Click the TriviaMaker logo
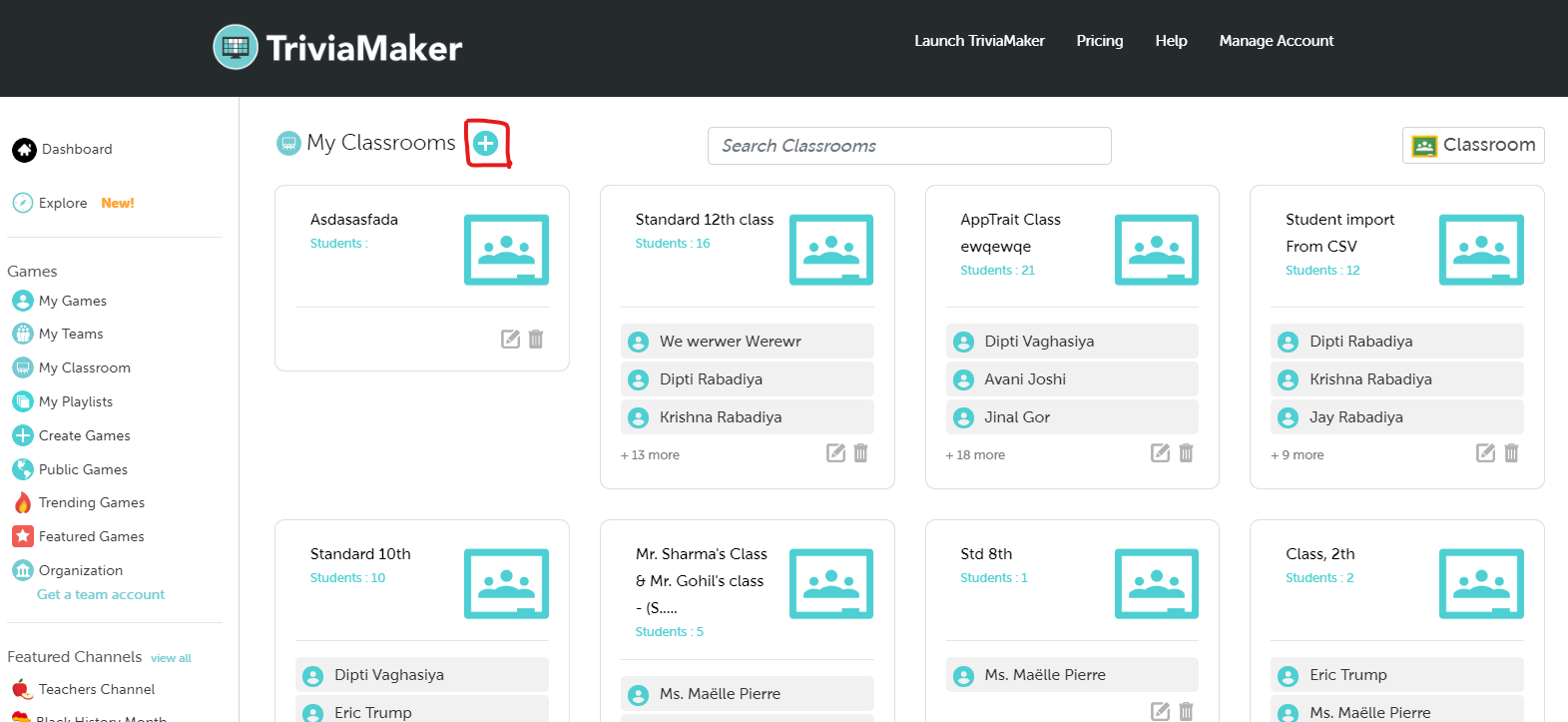This screenshot has width=1568, height=722. click(337, 47)
